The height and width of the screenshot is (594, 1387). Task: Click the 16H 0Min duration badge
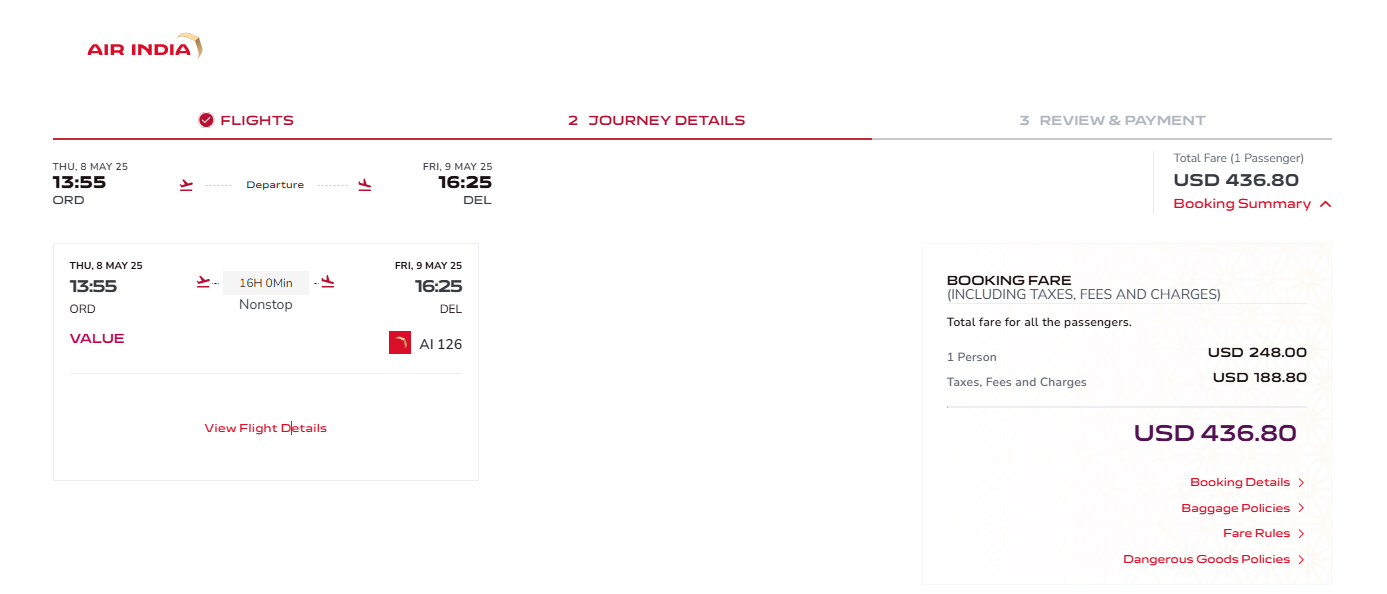(x=266, y=283)
